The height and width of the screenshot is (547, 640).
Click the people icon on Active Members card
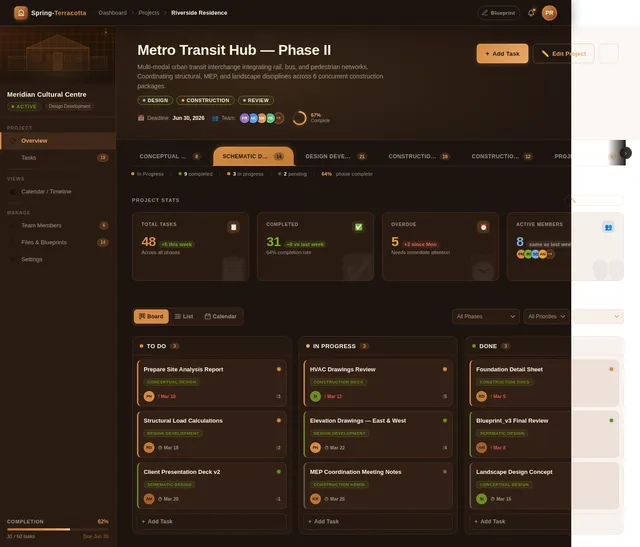pos(607,227)
